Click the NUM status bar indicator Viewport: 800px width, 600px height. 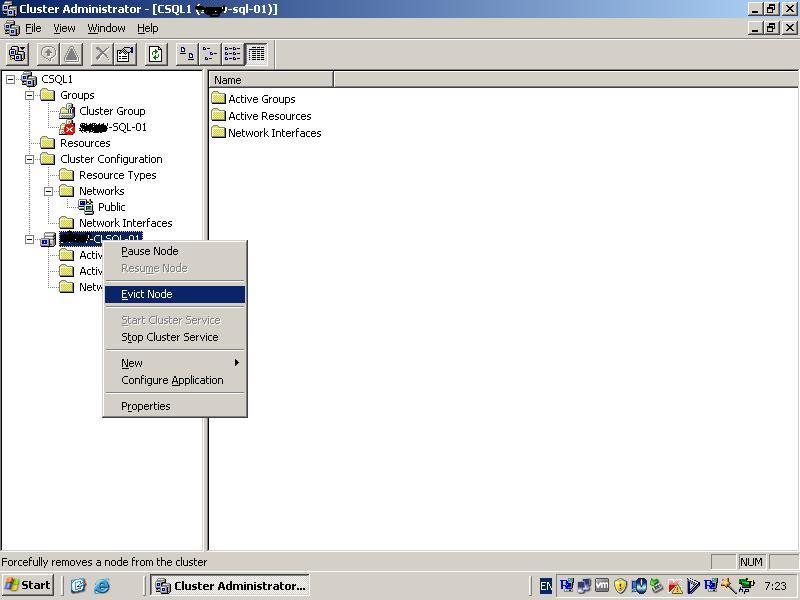coord(751,562)
